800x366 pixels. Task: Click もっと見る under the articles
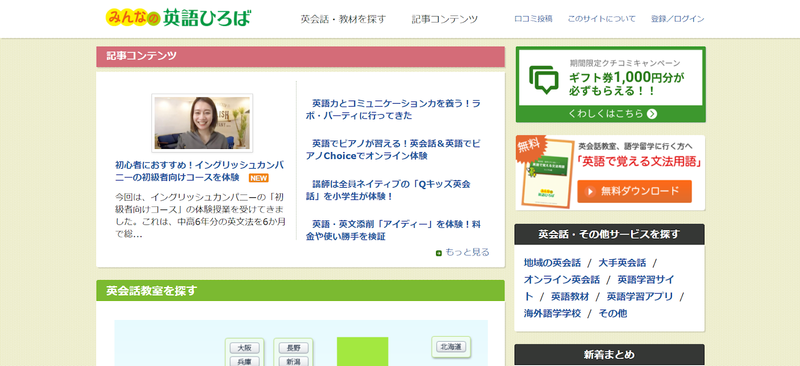click(x=467, y=252)
